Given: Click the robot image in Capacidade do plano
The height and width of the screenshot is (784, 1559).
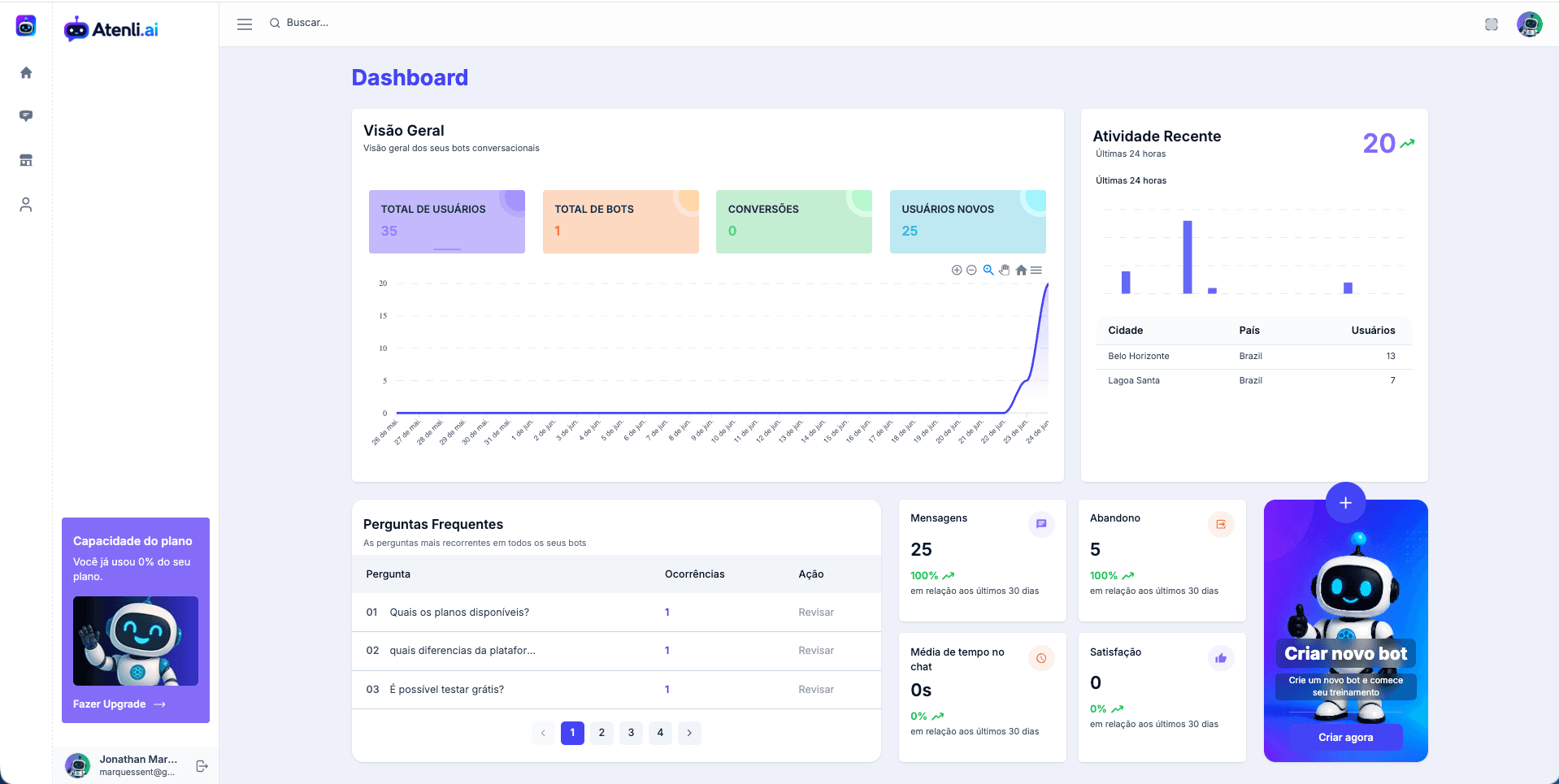Looking at the screenshot, I should pos(136,641).
